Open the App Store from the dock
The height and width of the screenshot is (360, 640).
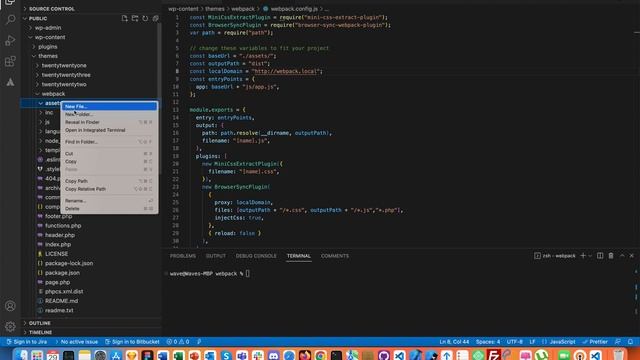[x=116, y=355]
